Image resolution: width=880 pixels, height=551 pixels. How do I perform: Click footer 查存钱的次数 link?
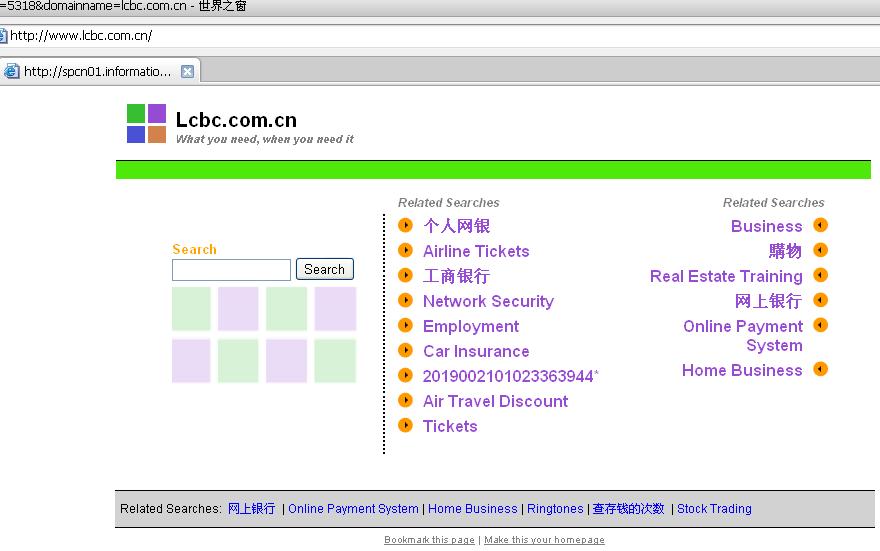point(628,508)
